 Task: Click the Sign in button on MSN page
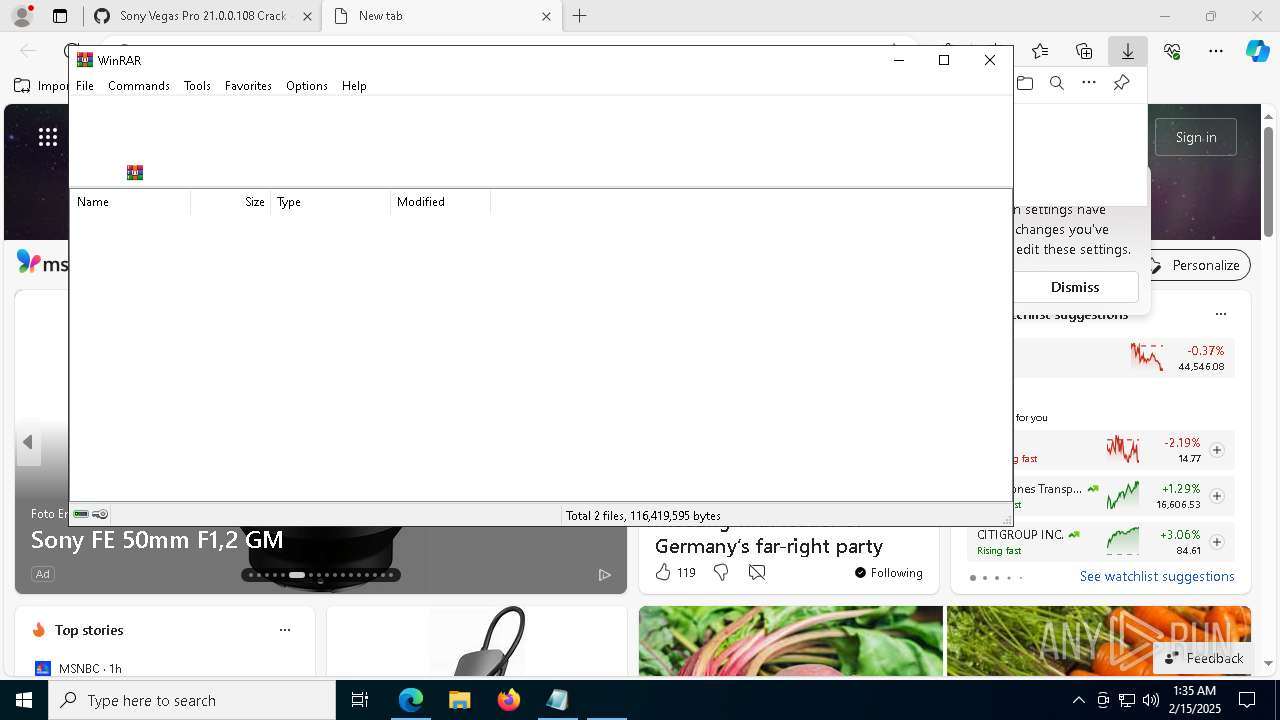1196,137
